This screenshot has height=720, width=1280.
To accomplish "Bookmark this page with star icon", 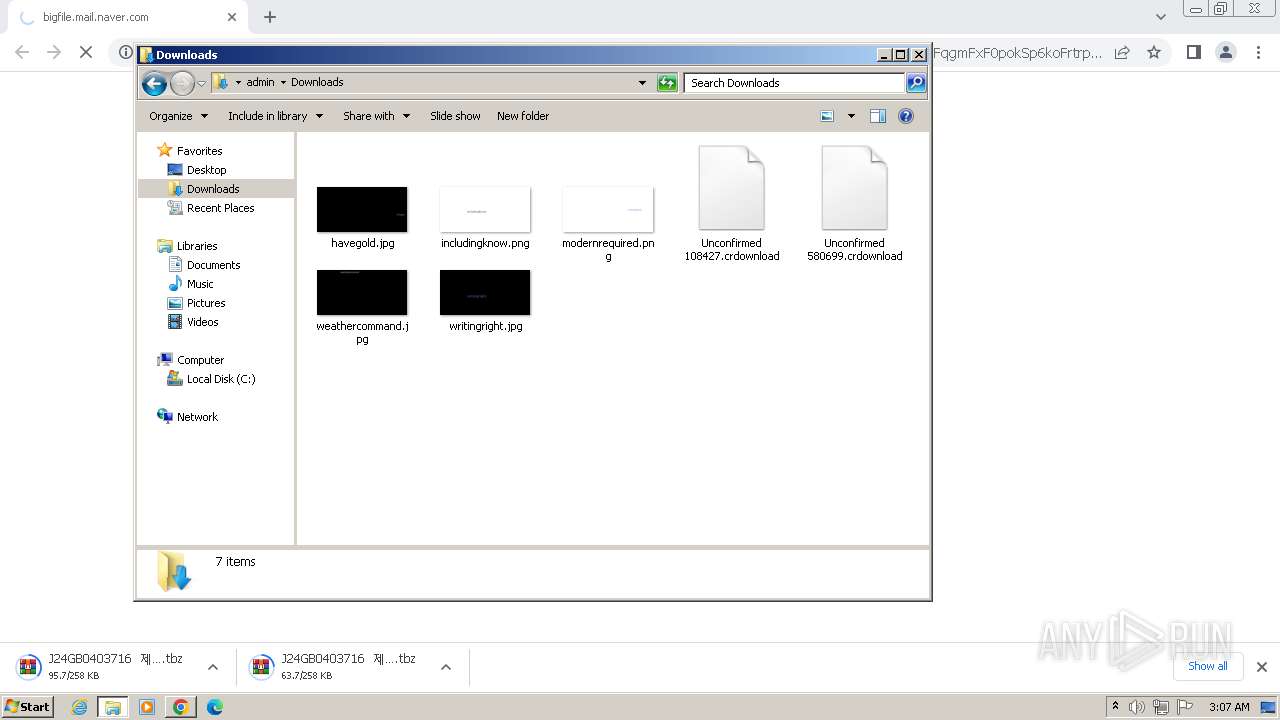I will pyautogui.click(x=1154, y=52).
